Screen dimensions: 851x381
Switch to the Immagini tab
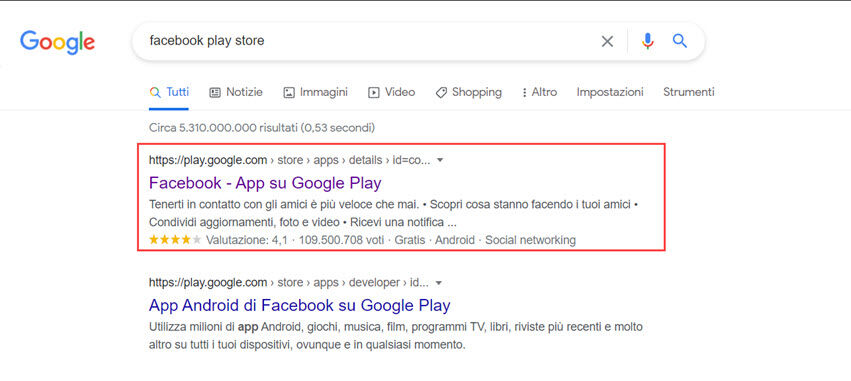tap(315, 92)
